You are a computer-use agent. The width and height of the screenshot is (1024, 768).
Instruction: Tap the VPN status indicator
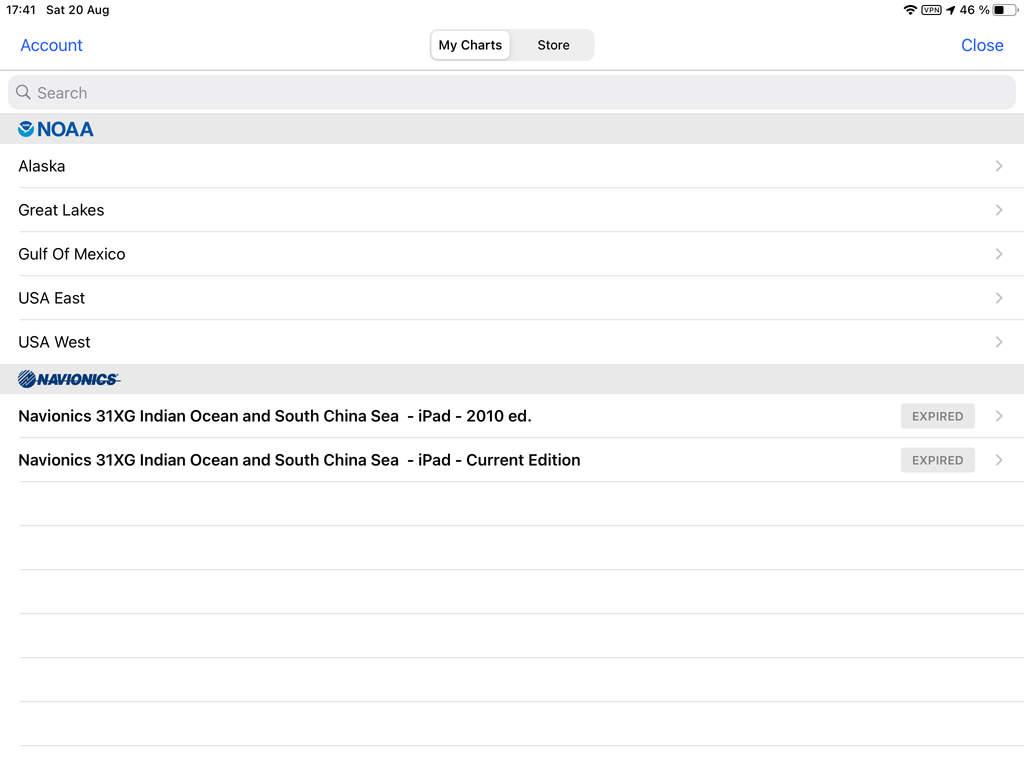click(931, 10)
